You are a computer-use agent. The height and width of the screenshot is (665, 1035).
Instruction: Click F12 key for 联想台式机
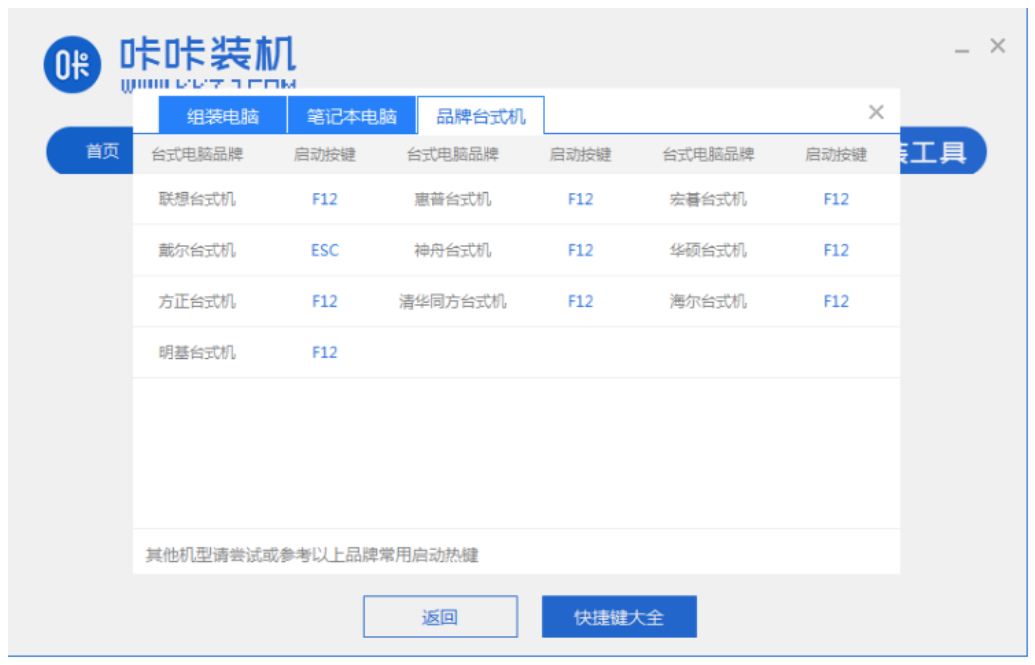tap(324, 199)
